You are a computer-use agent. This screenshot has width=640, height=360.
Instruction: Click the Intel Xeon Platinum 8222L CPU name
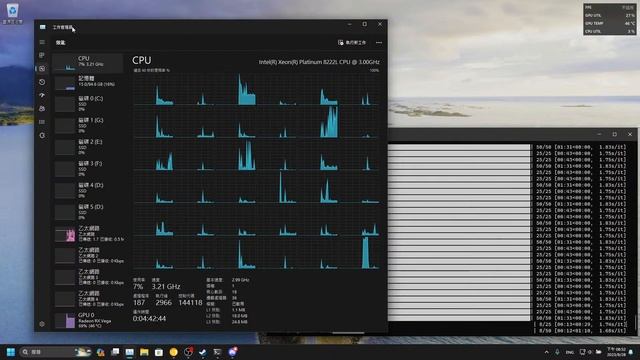pos(319,62)
